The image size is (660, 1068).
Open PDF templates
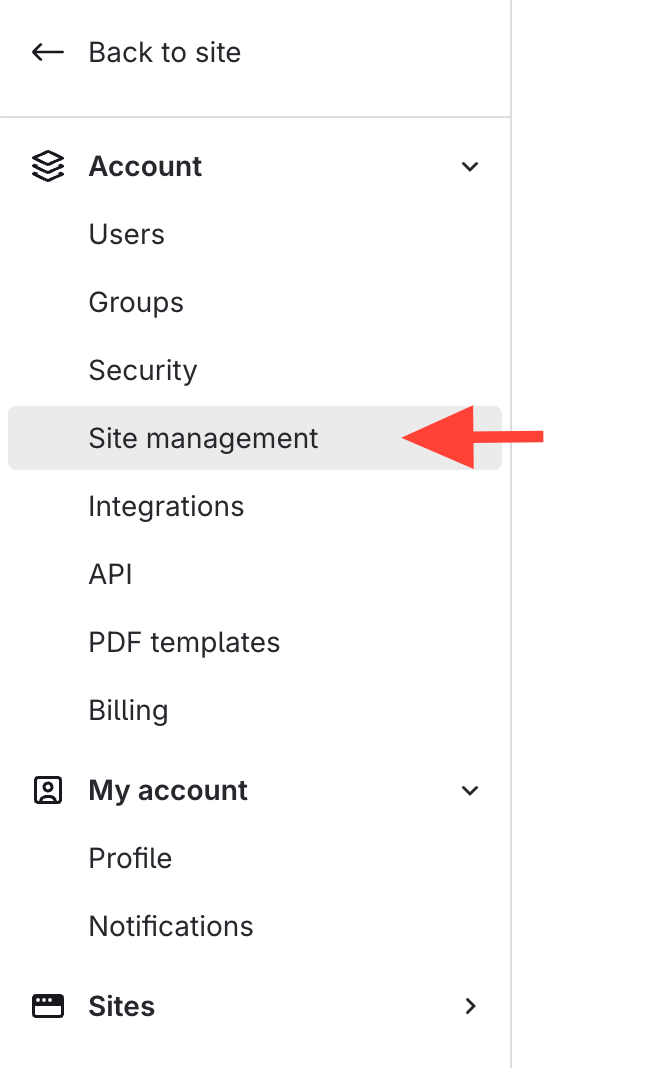click(x=184, y=642)
